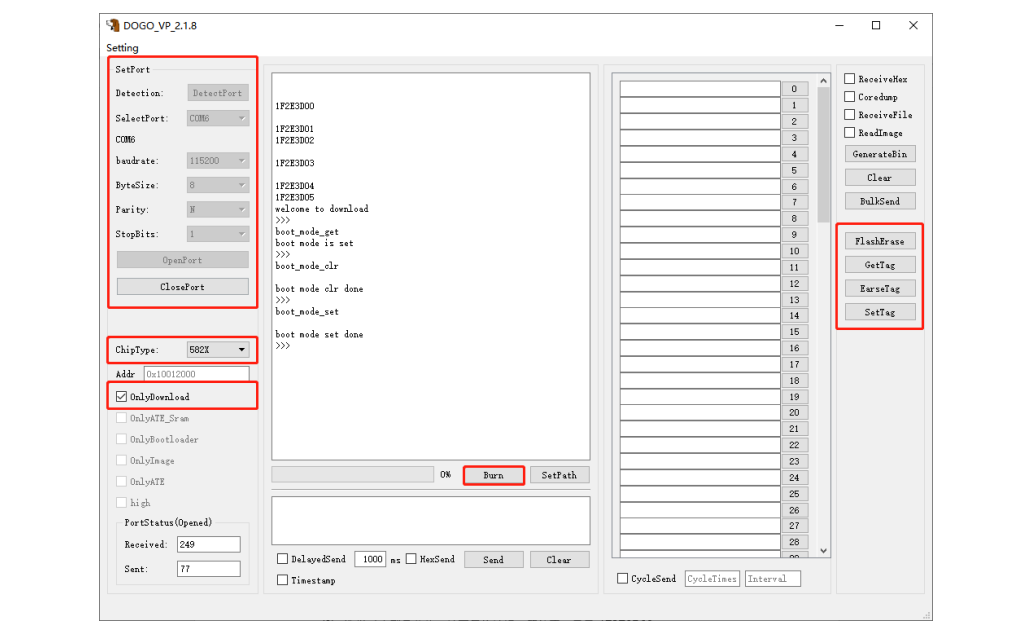Enable the Timestamp checkbox
Image resolution: width=1035 pixels, height=631 pixels.
click(283, 580)
